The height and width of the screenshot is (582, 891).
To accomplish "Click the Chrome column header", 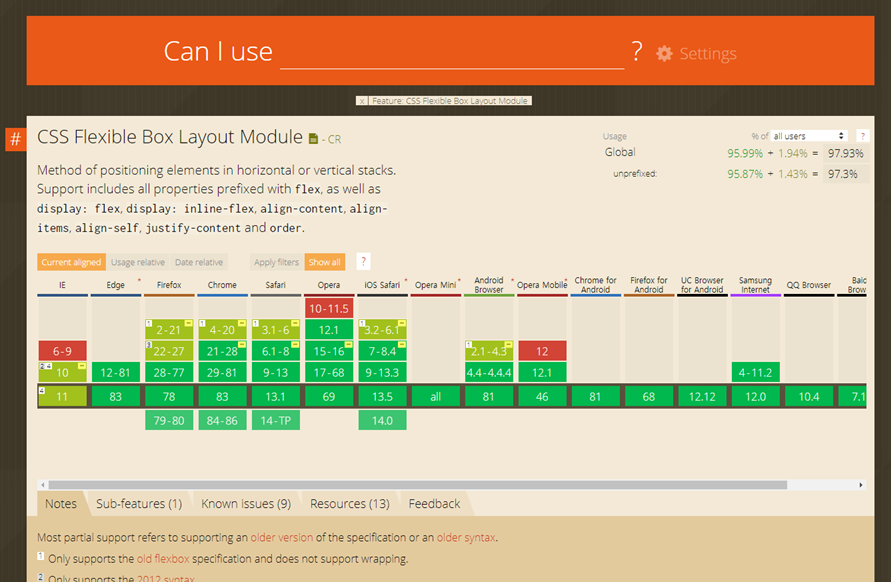I will point(222,285).
